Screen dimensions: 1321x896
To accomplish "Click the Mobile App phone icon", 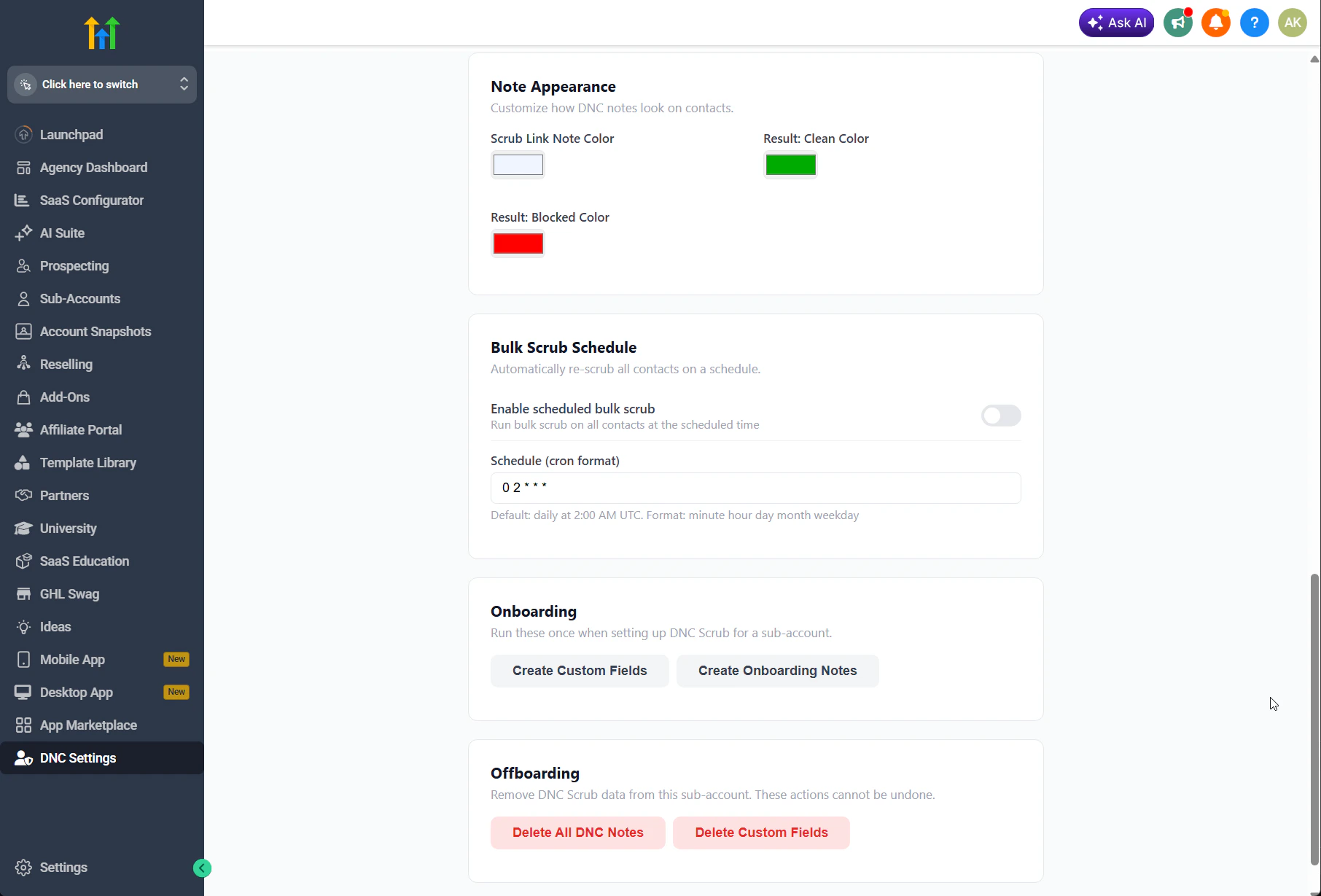I will pos(23,660).
